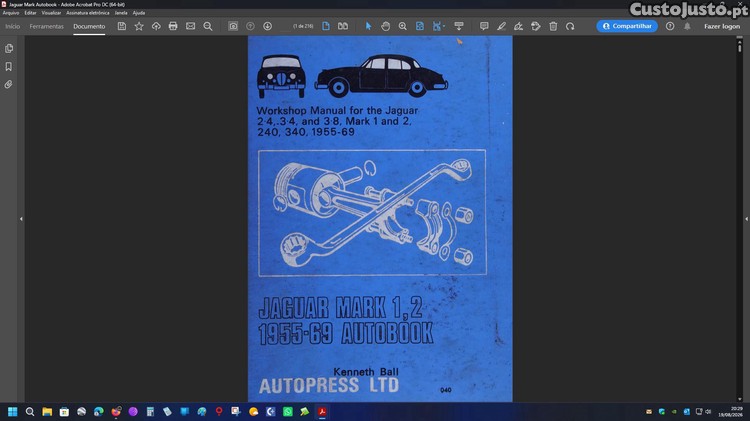
Task: Open bookmarks panel in left sidebar
Action: 9,66
